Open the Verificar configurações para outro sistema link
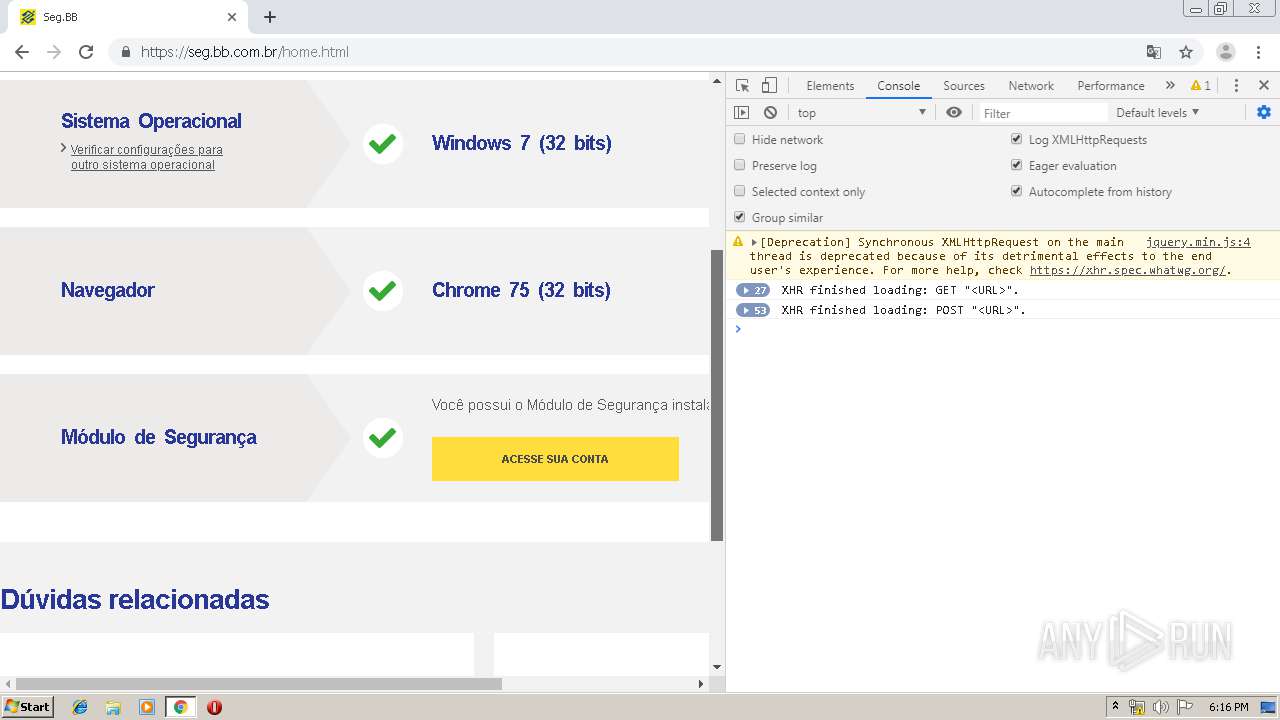Viewport: 1280px width, 720px height. click(146, 157)
